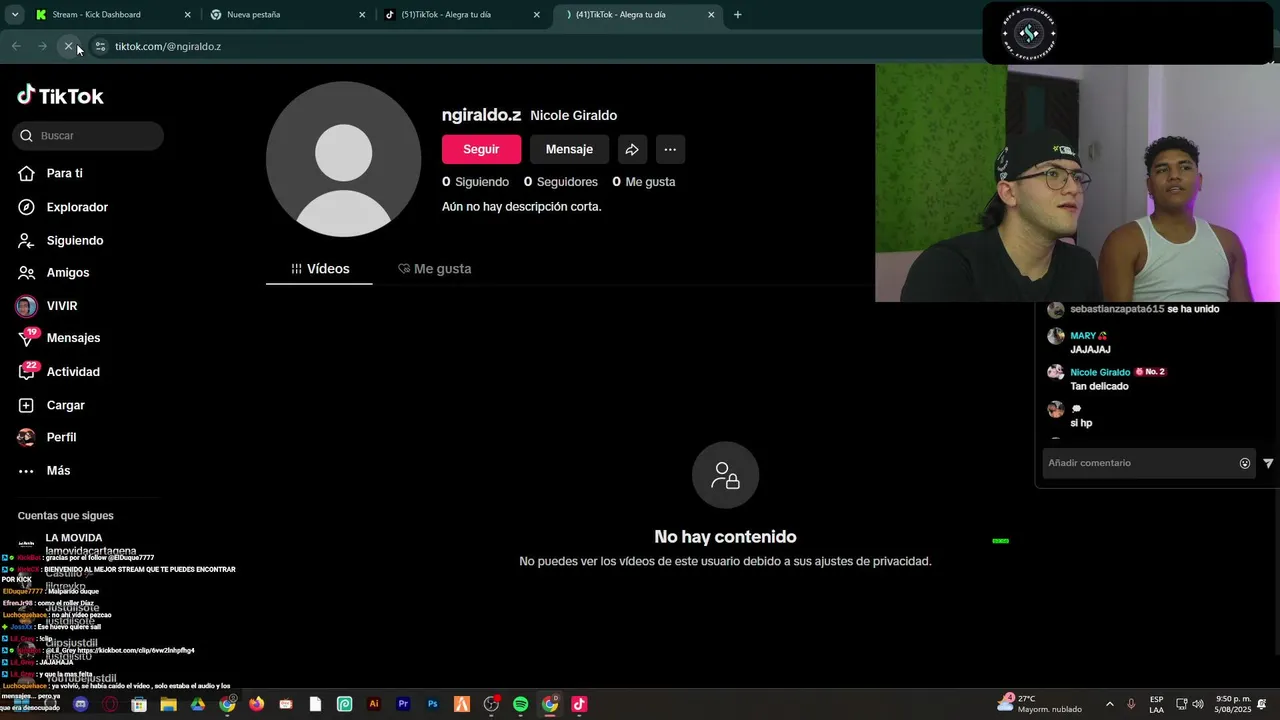View site information icon in address bar

click(x=100, y=46)
